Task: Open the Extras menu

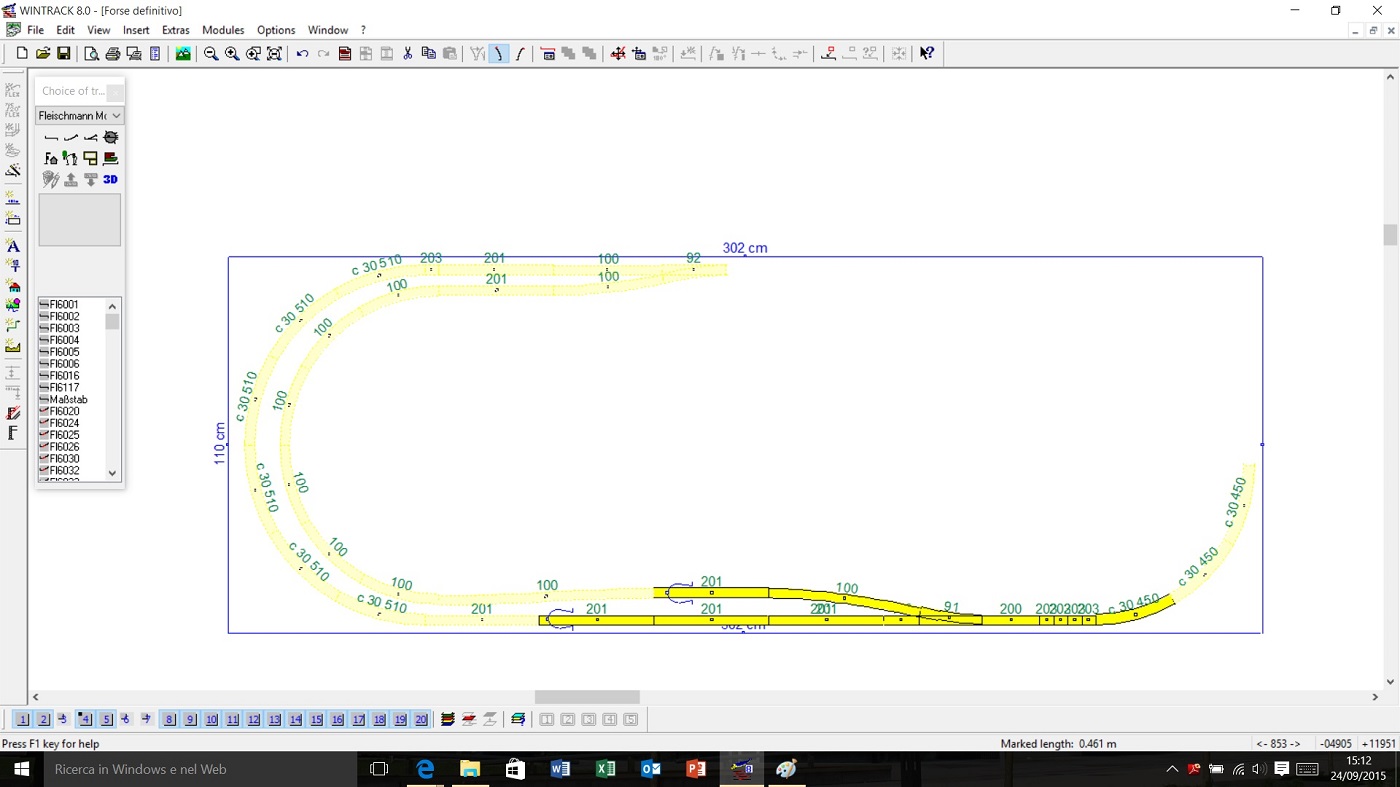Action: coord(176,30)
